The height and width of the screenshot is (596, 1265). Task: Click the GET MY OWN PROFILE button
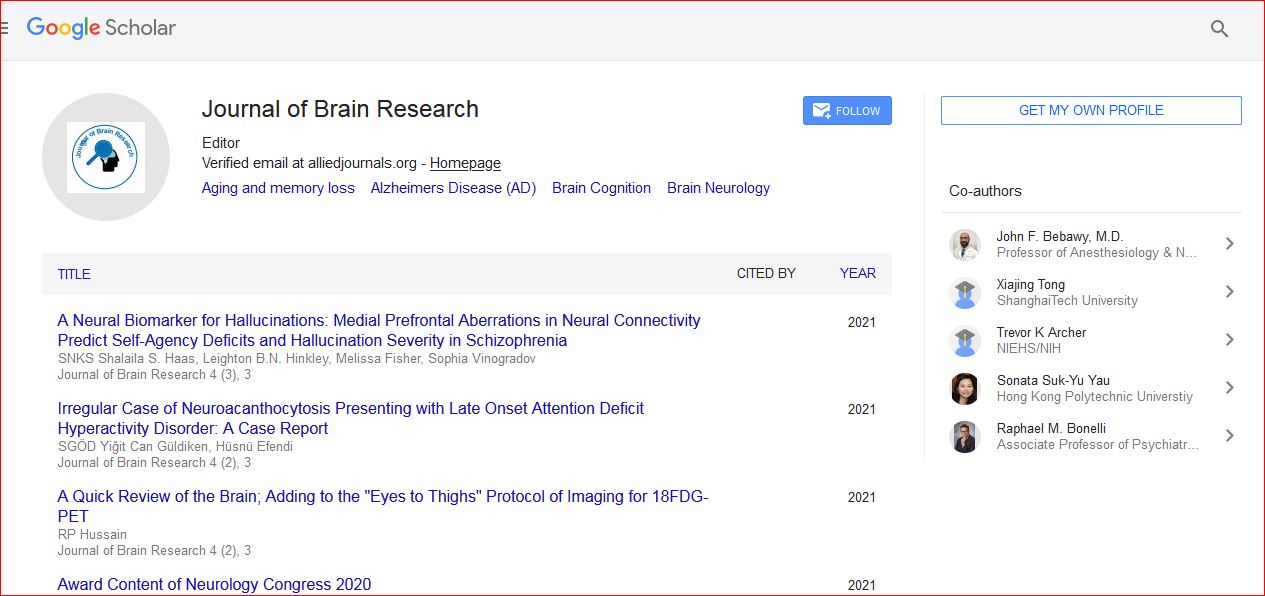1091,110
